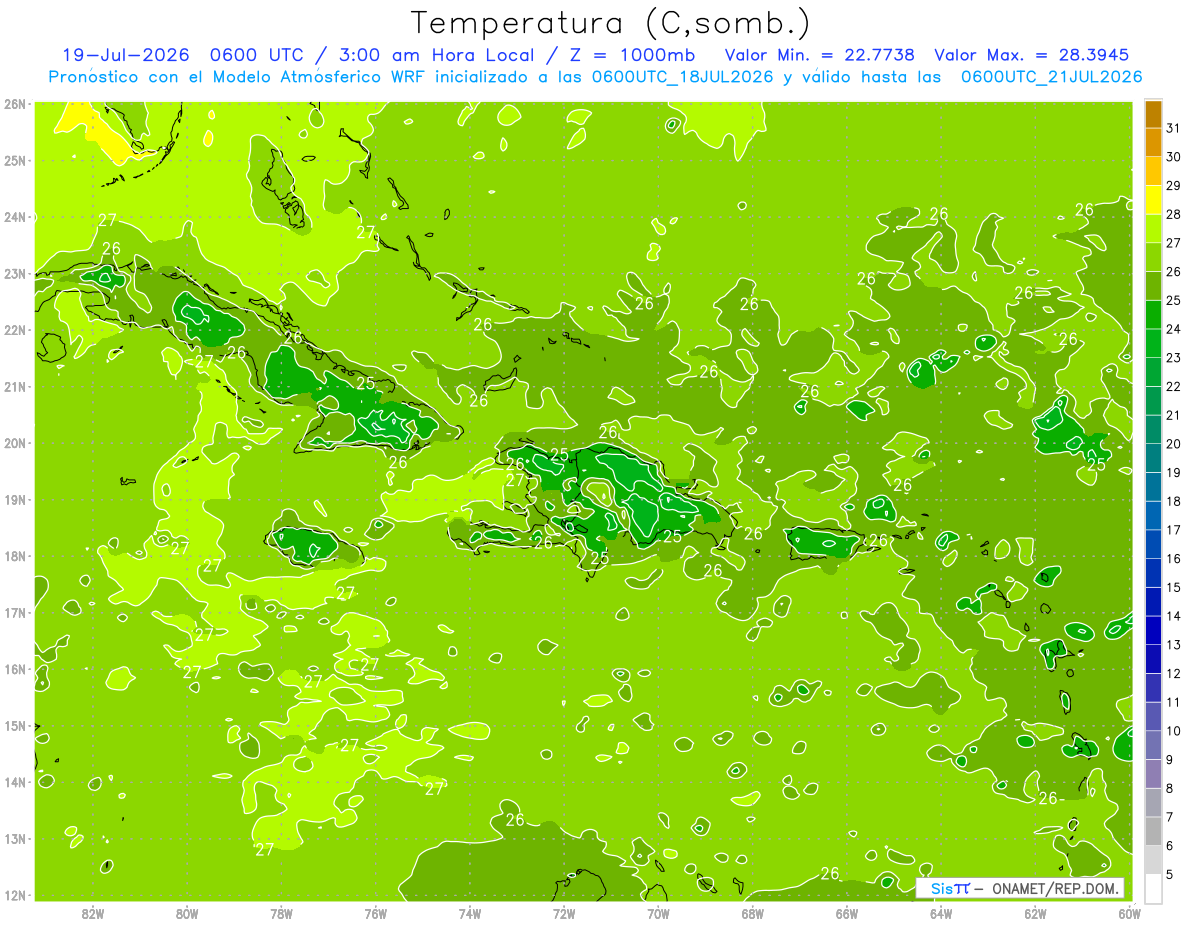Click the "64W" longitude label

pyautogui.click(x=941, y=912)
